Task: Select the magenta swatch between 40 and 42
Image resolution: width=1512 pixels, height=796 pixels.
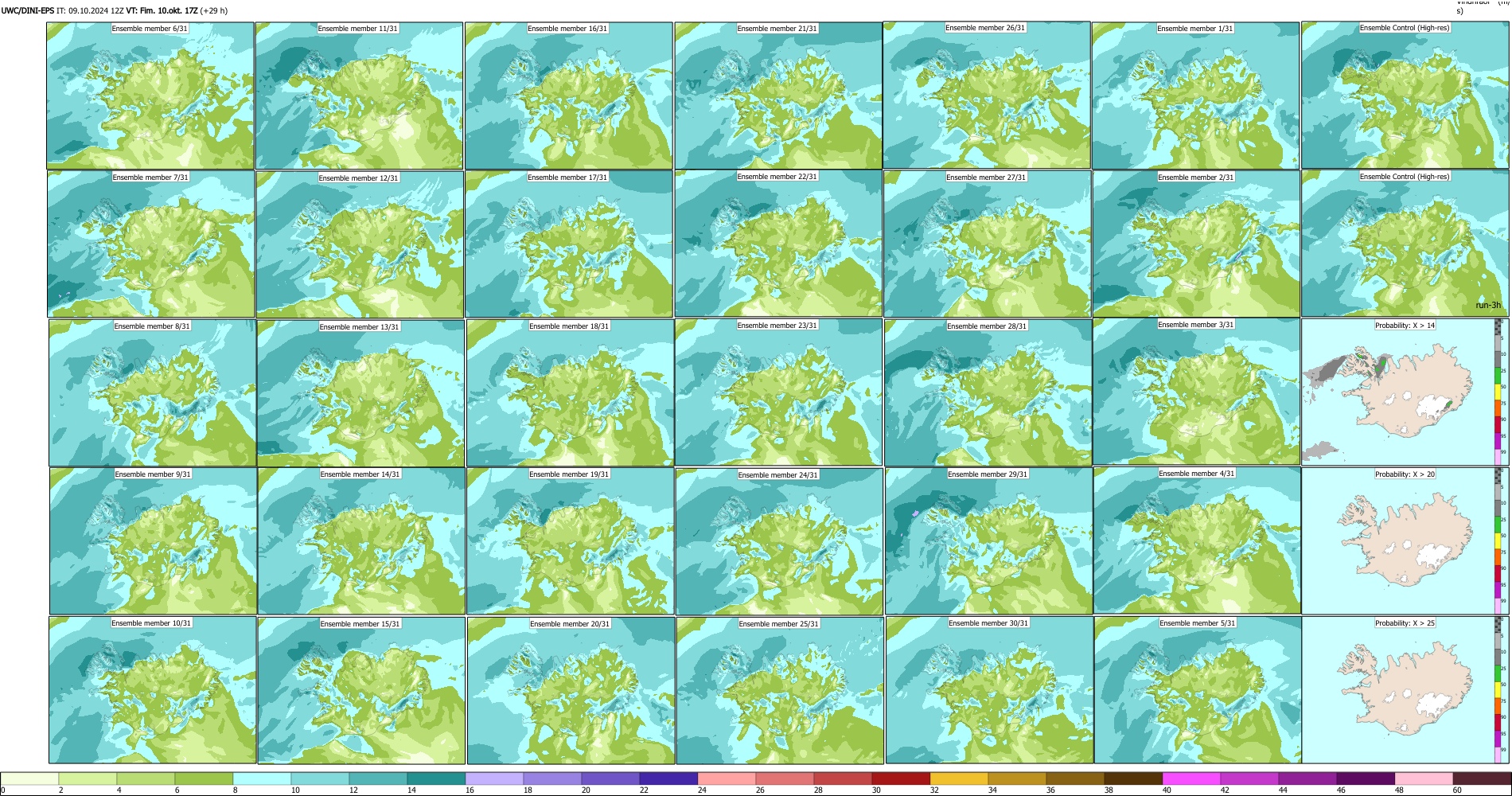Action: click(1191, 778)
